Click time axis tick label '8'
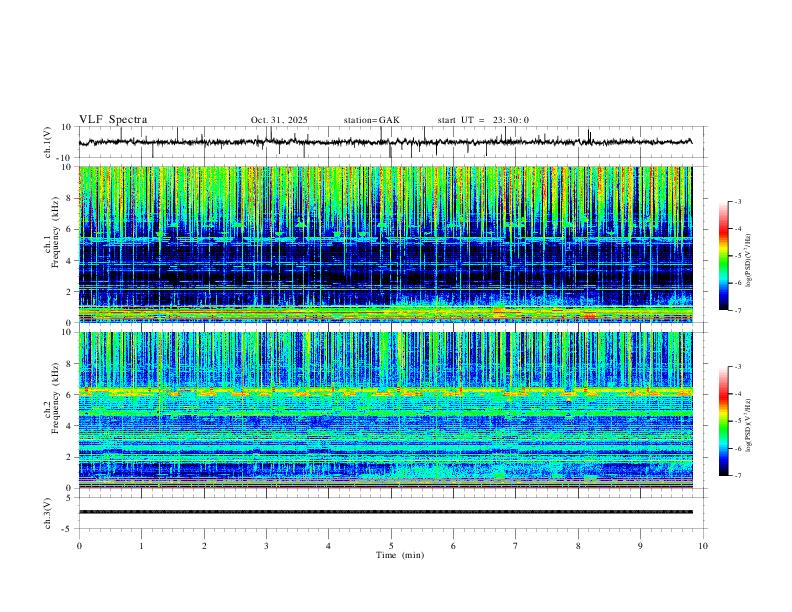 pos(578,546)
